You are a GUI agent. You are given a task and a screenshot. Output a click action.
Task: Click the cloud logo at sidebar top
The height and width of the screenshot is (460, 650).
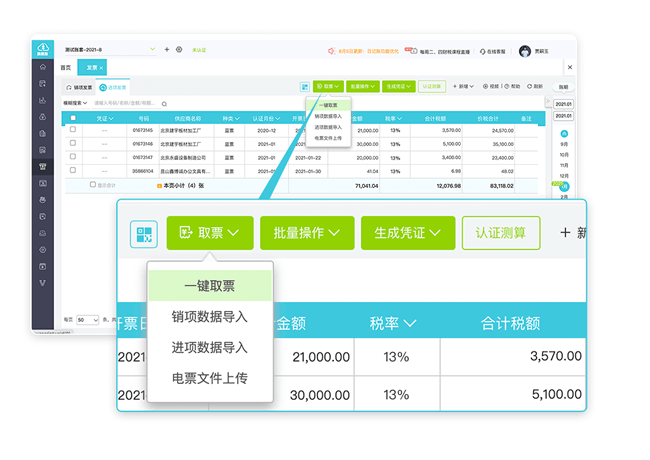[43, 49]
